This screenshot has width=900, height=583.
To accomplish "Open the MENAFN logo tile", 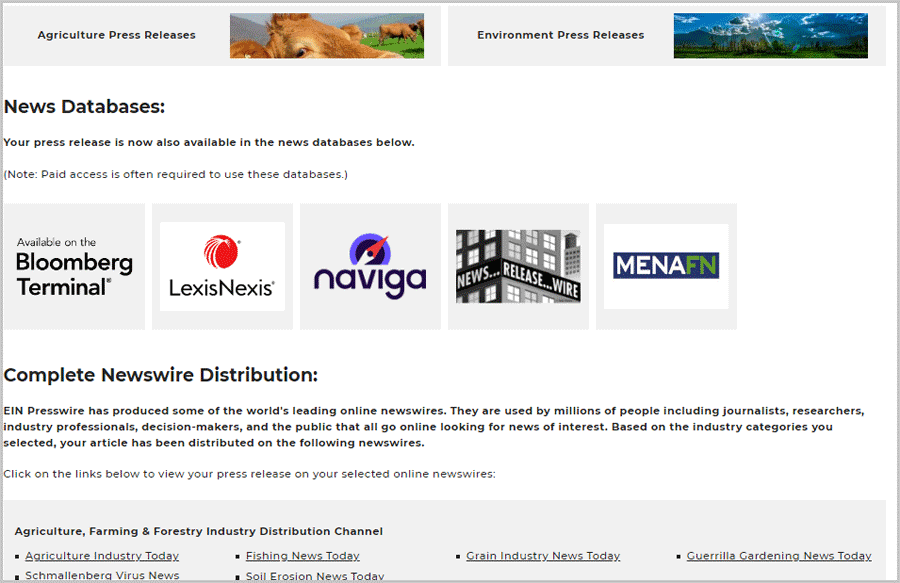I will 666,266.
